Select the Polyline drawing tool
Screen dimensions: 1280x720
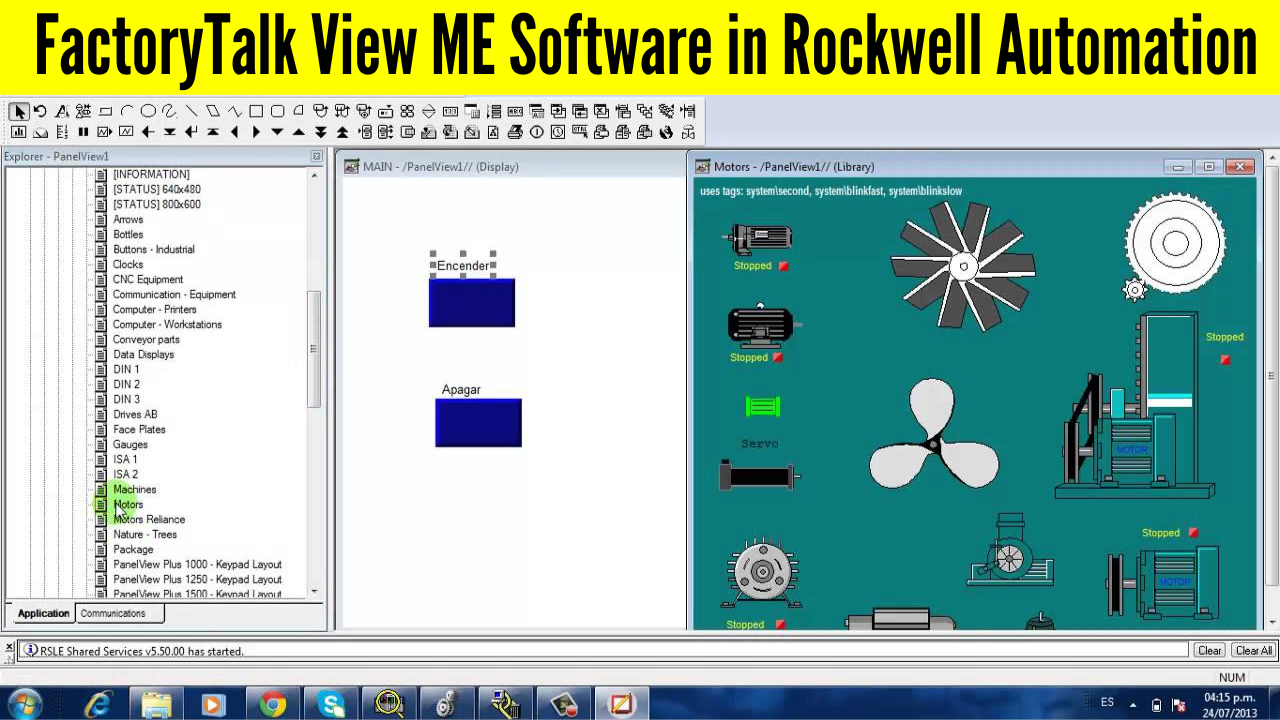coord(235,111)
